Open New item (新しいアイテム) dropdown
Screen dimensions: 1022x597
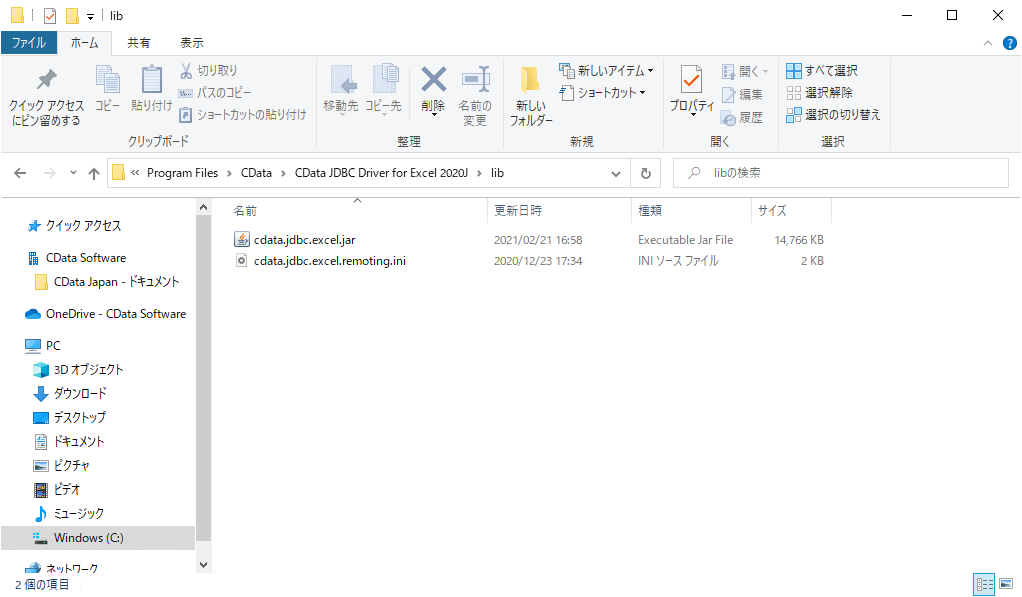point(606,70)
